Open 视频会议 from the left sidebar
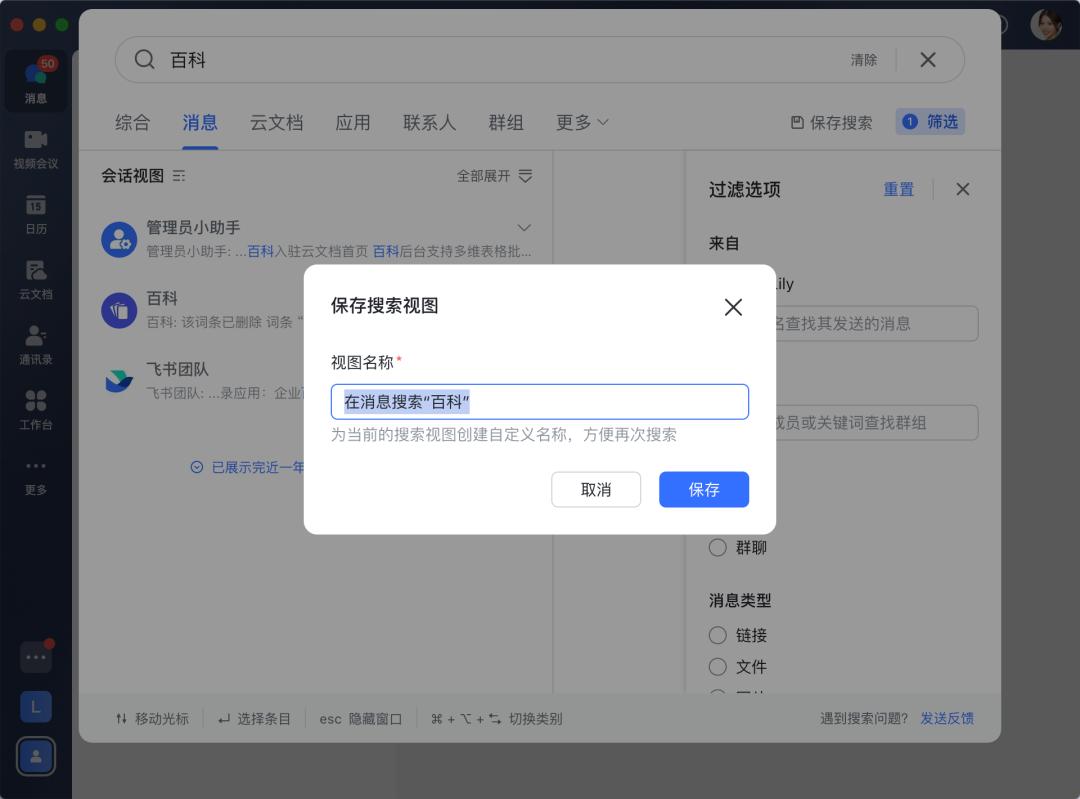 pos(36,148)
